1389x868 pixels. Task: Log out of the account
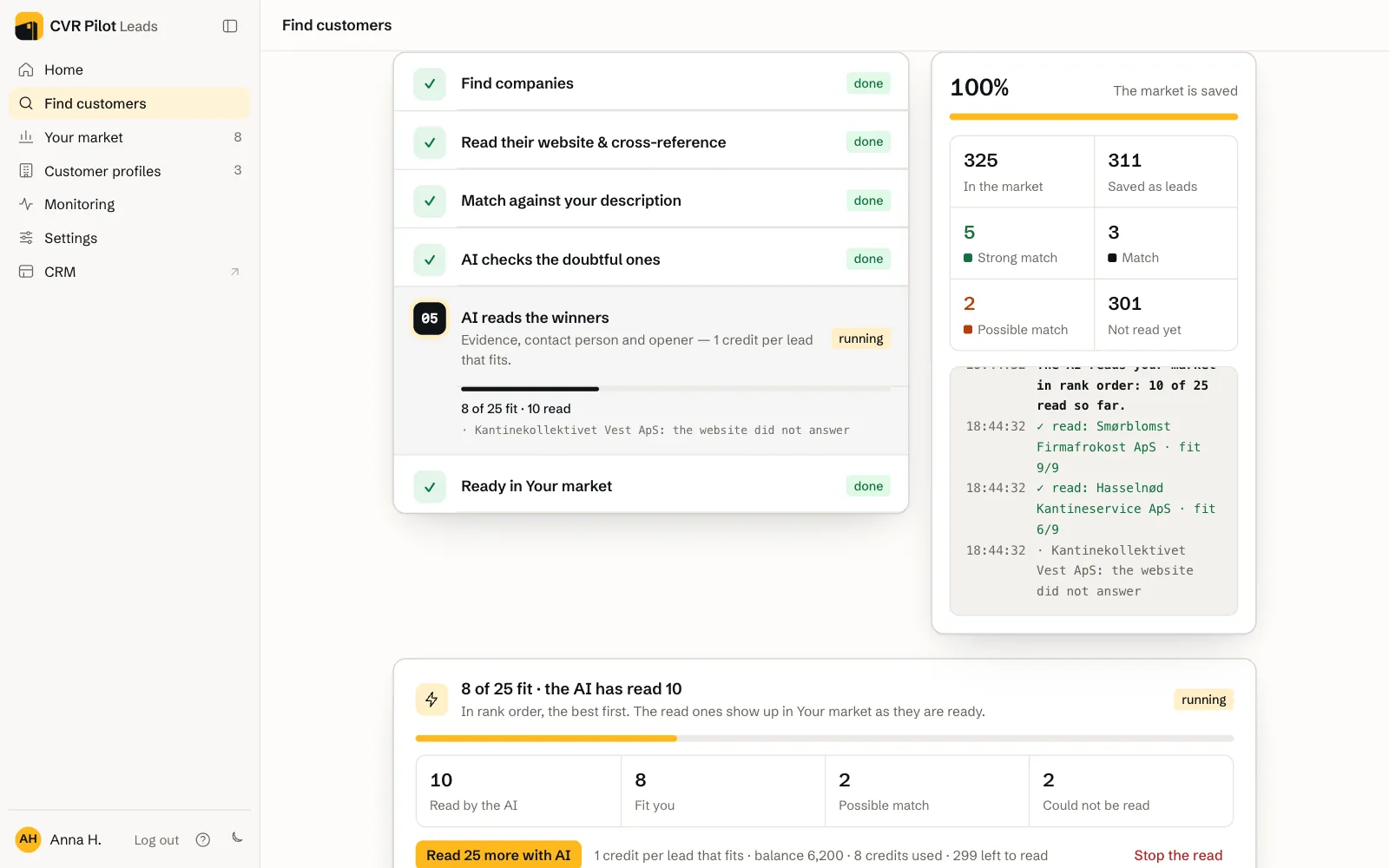coord(156,840)
